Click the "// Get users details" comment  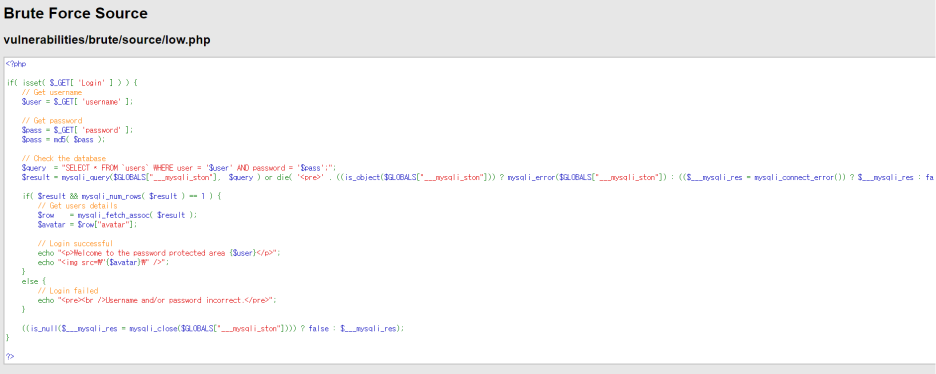[77, 206]
